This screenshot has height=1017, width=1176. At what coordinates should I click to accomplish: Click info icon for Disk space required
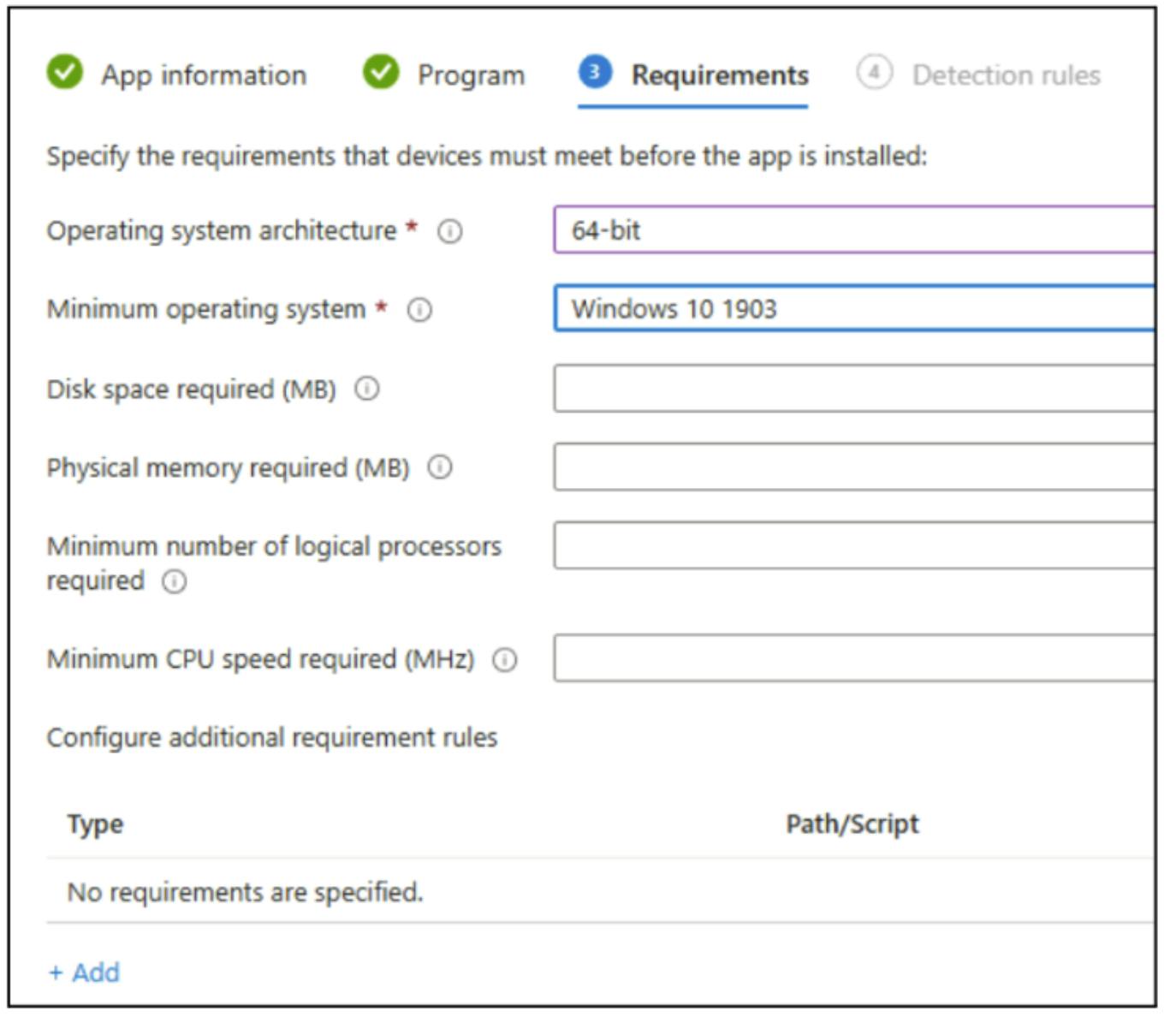367,390
